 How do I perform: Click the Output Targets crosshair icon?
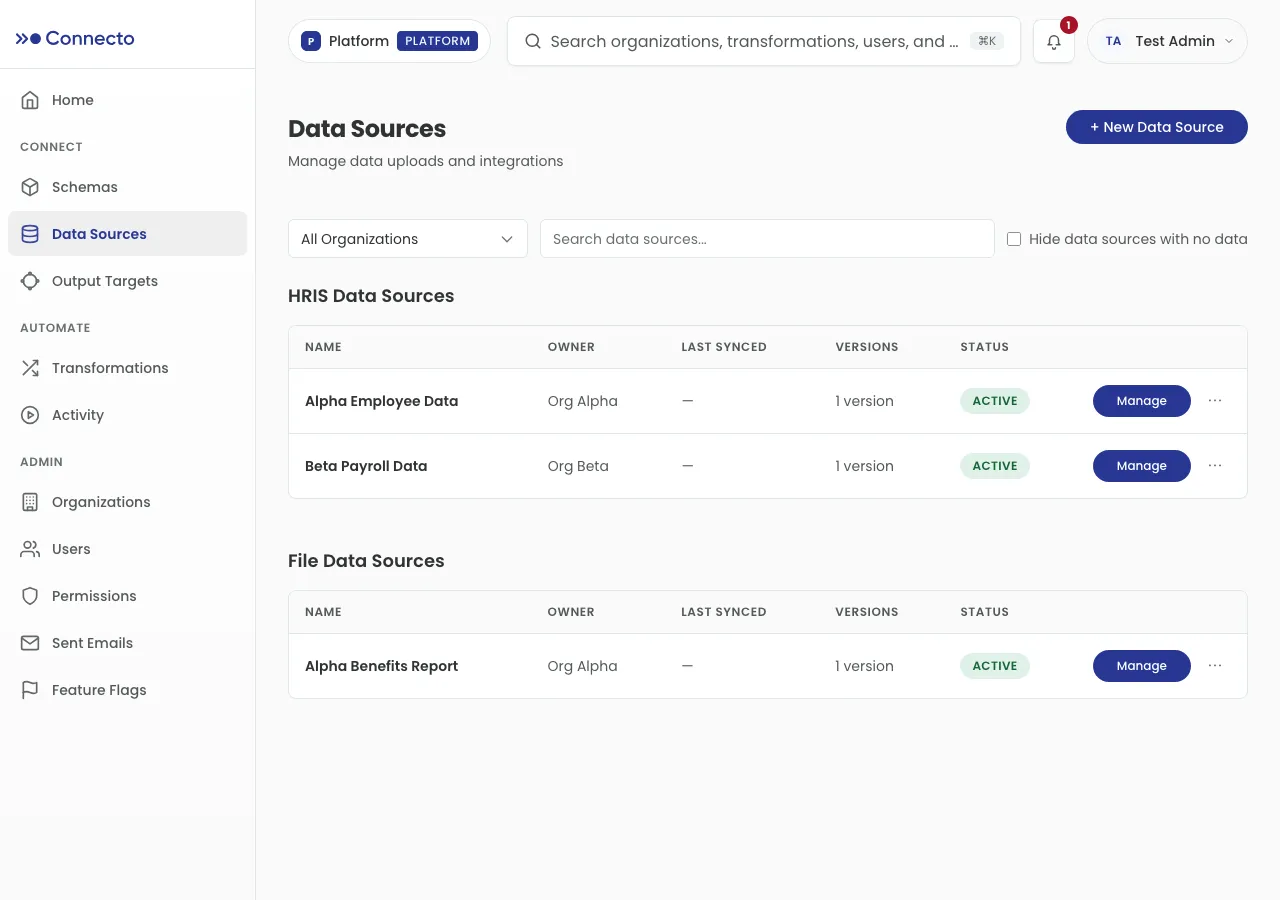30,281
